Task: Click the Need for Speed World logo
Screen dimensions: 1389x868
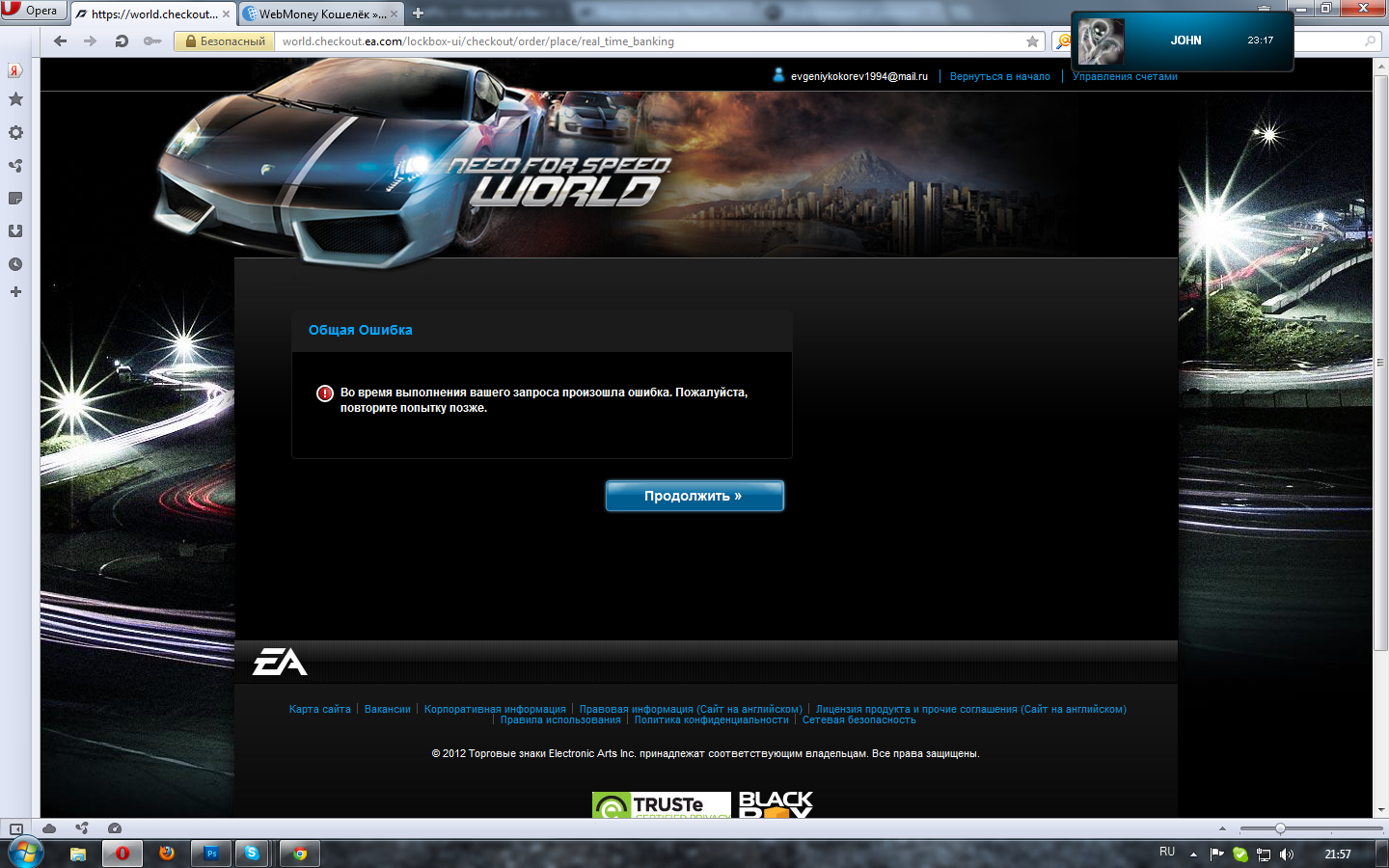Action: [x=559, y=180]
